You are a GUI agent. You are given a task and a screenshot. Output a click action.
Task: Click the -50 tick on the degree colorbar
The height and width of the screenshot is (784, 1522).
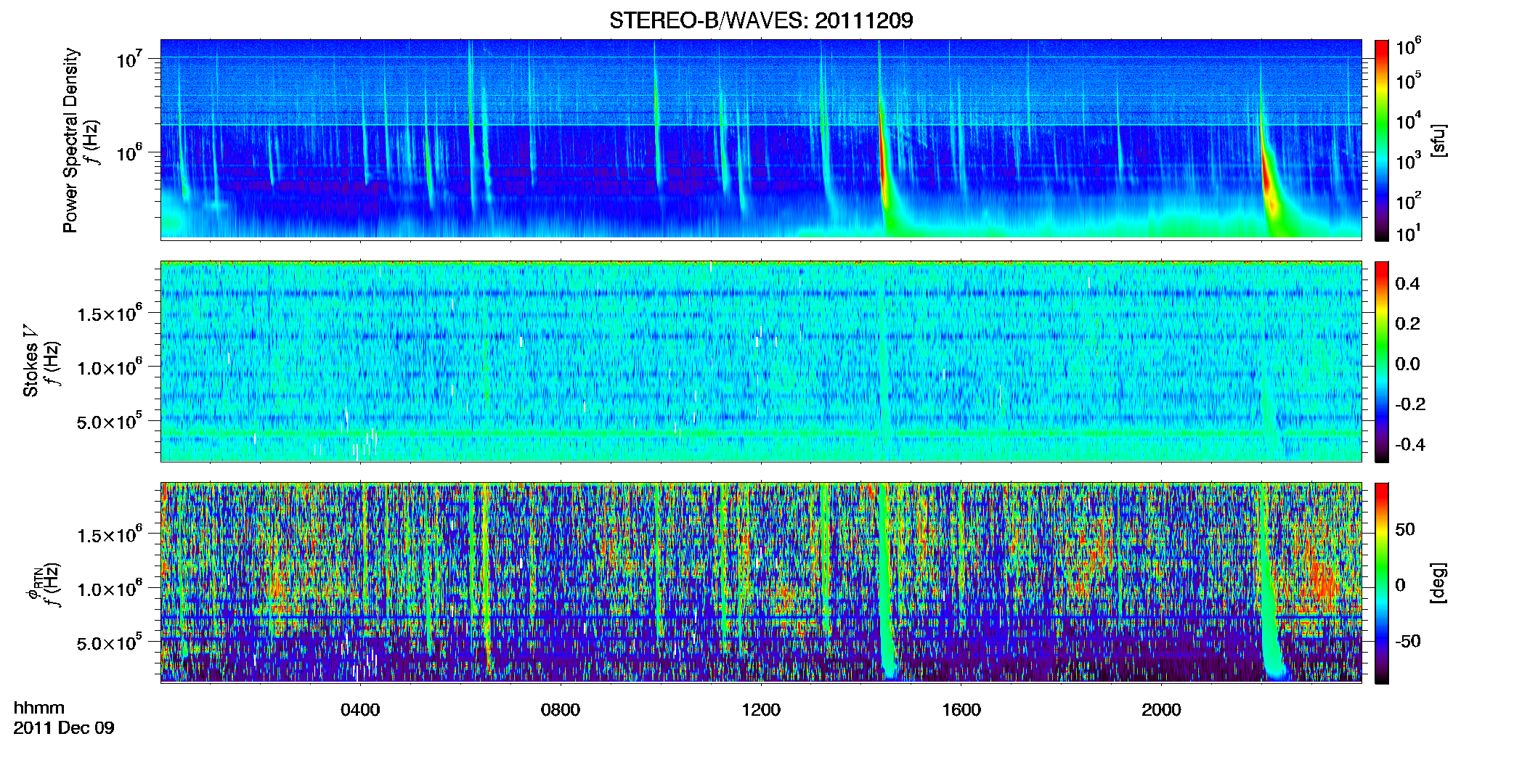point(1408,641)
